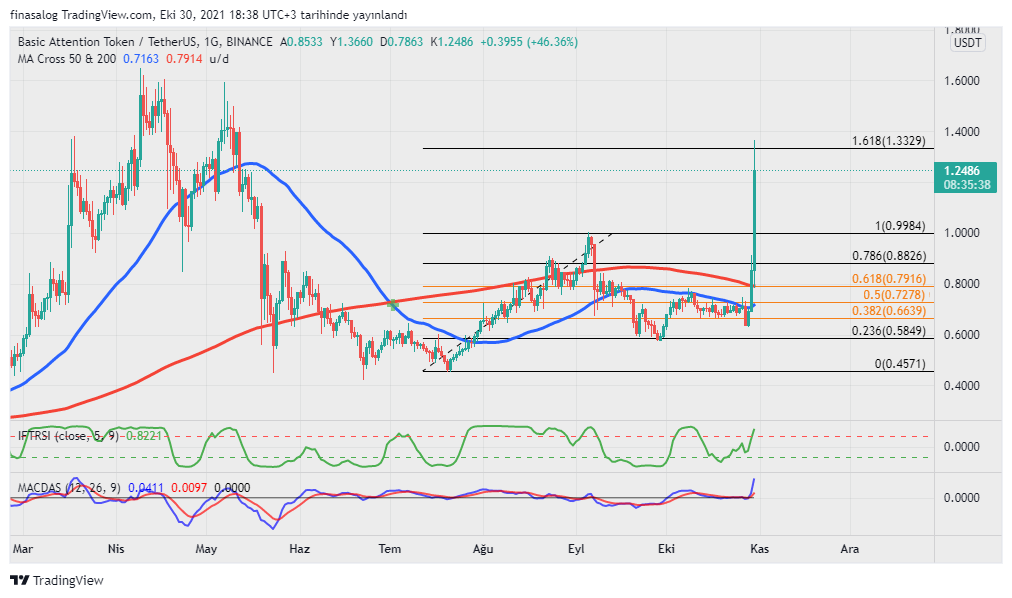The height and width of the screenshot is (598, 1012).
Task: Click the Eki label on time axis
Action: 666,549
